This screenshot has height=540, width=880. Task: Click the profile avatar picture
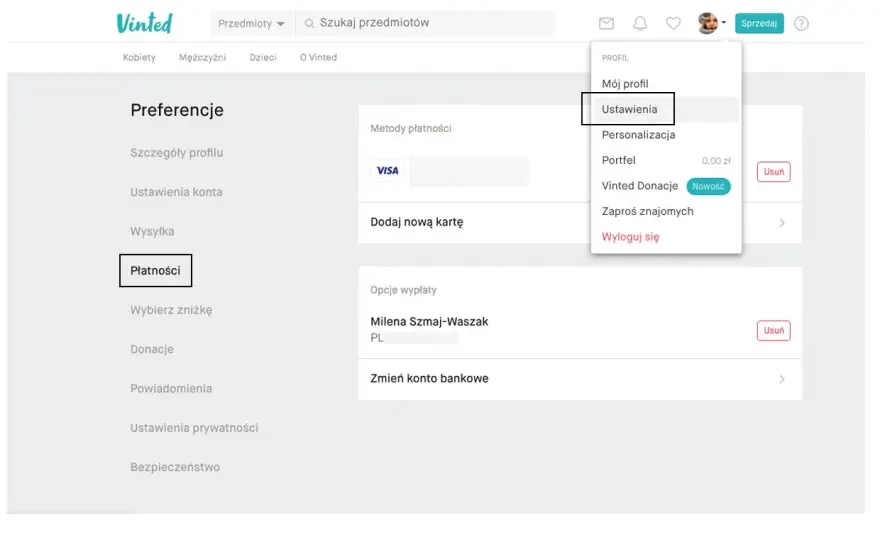click(x=708, y=23)
